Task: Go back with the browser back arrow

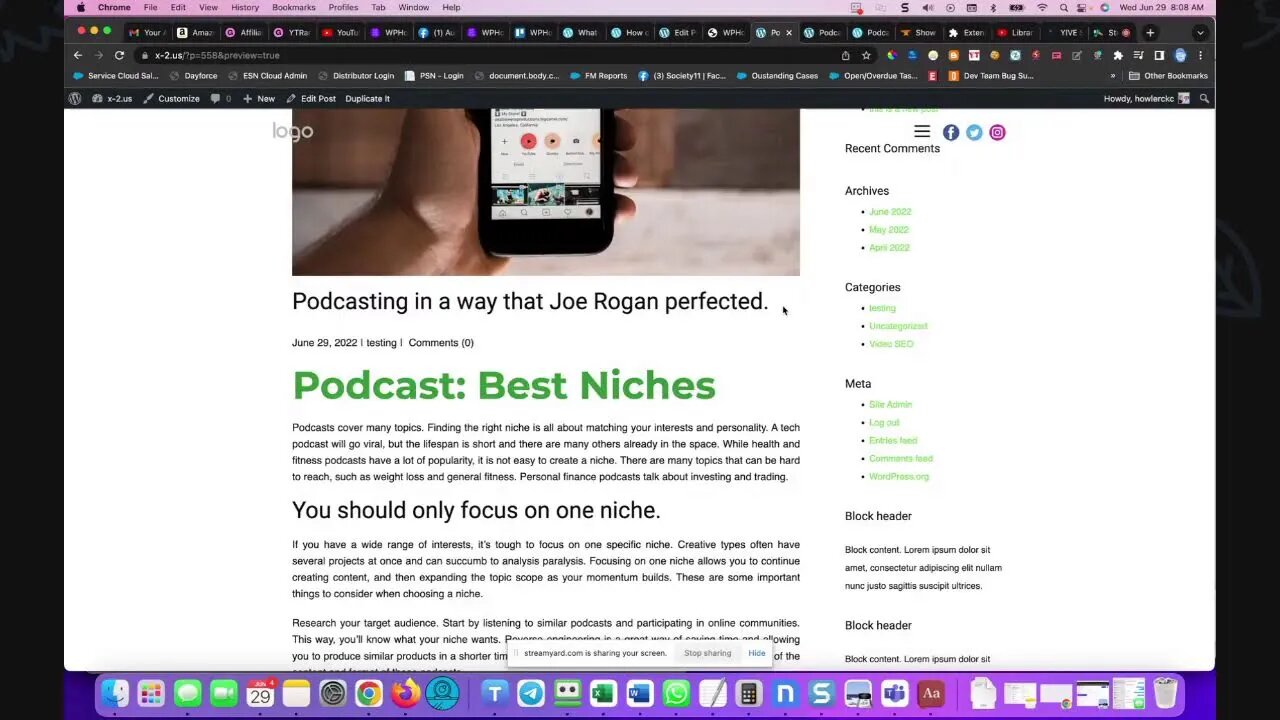Action: [78, 55]
